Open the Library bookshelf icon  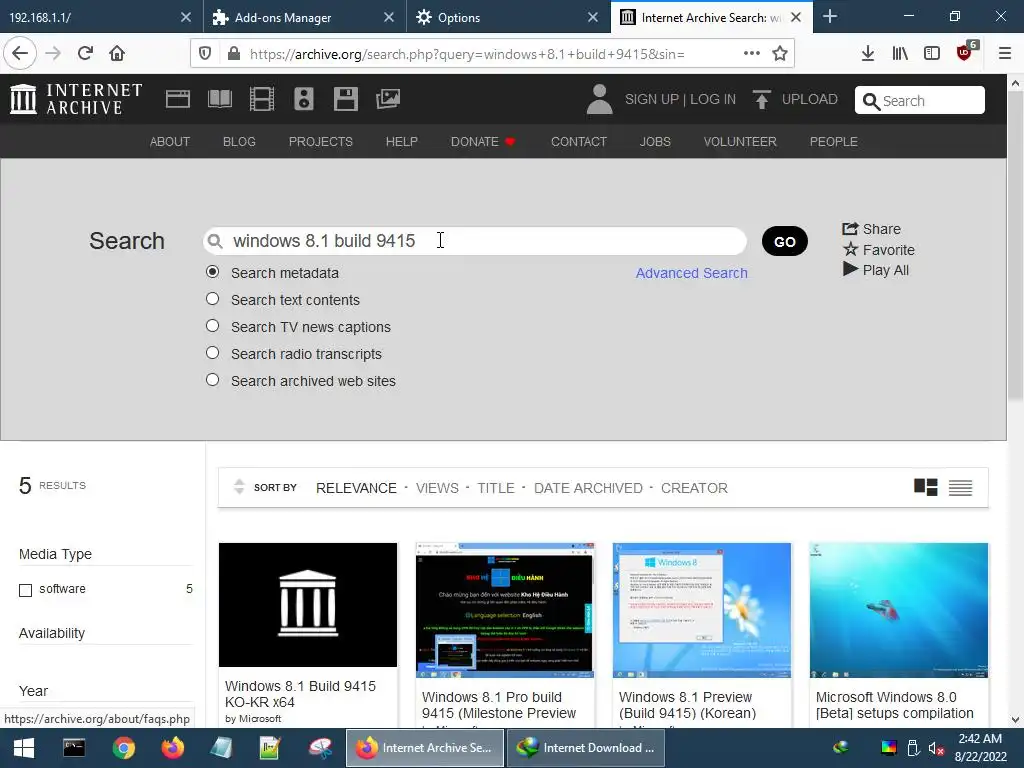tap(900, 54)
